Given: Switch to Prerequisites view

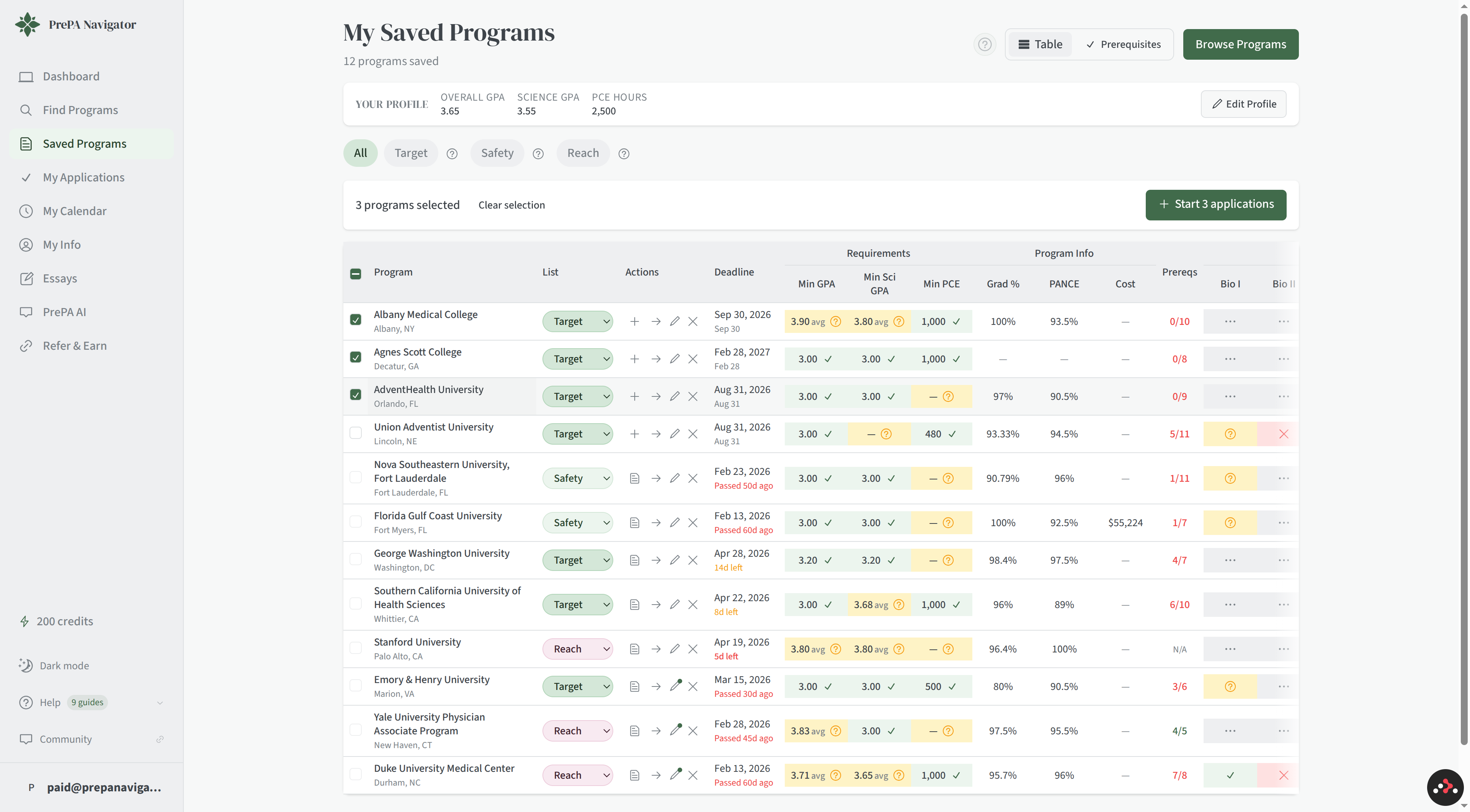Looking at the screenshot, I should pyautogui.click(x=1123, y=44).
